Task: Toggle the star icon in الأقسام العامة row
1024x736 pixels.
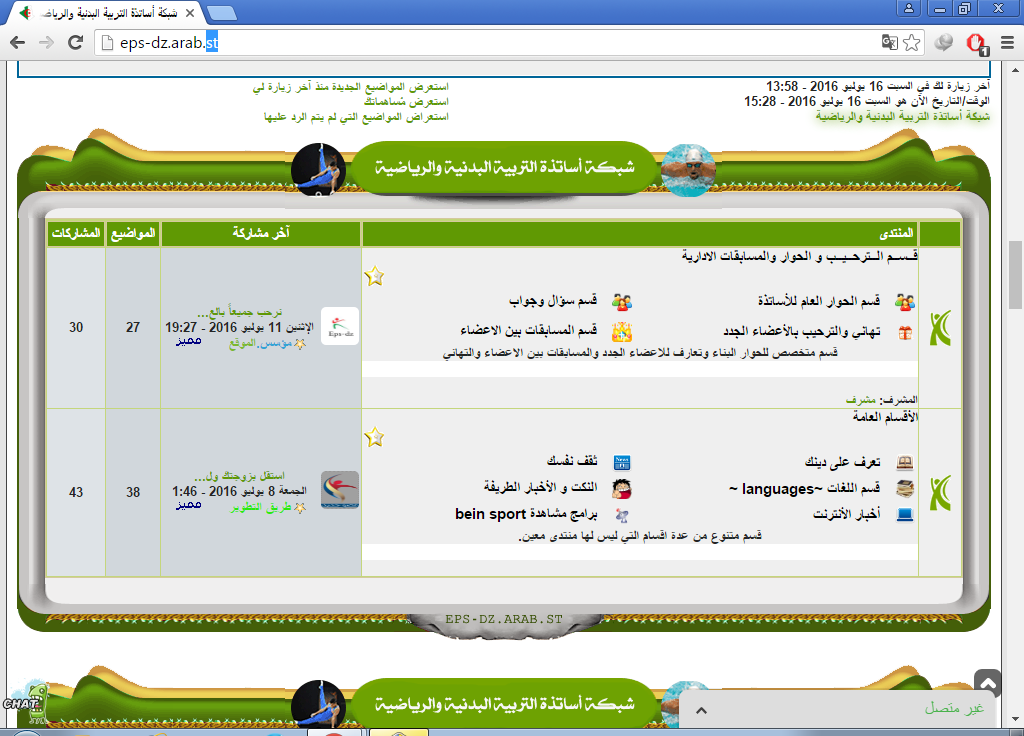Action: [374, 436]
